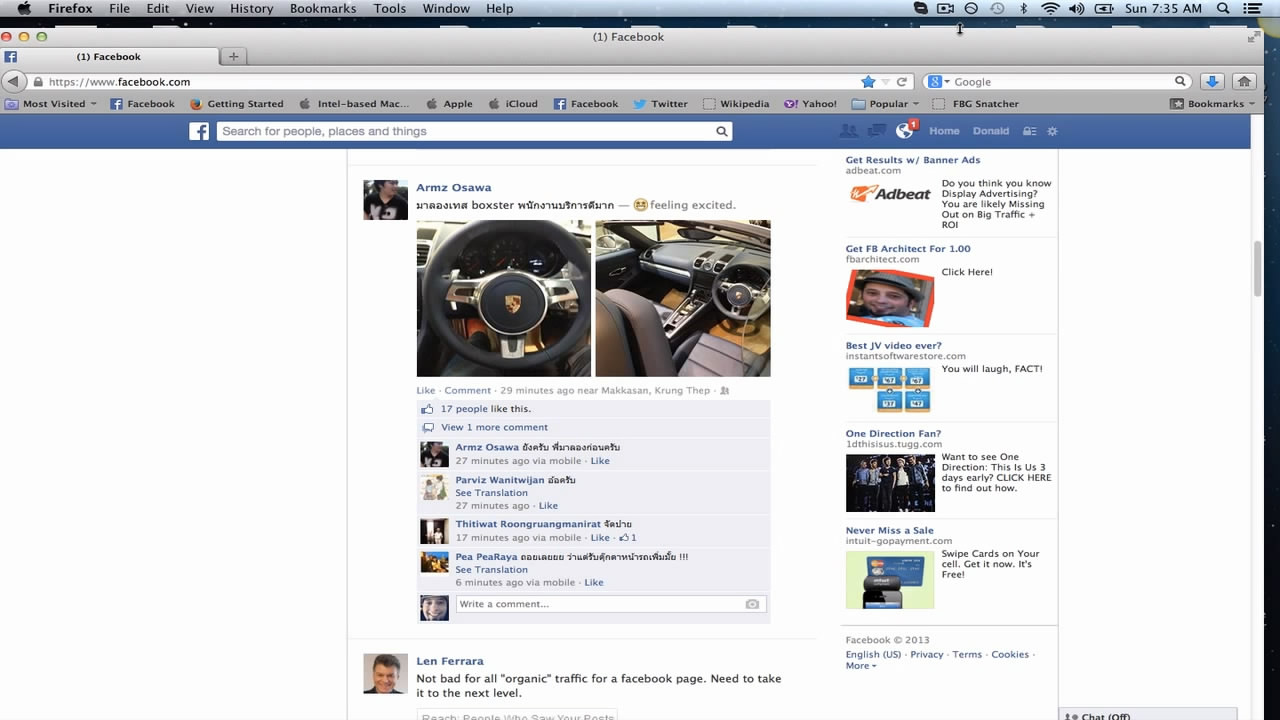1280x720 pixels.
Task: Open a new tab with plus button
Action: pos(233,57)
